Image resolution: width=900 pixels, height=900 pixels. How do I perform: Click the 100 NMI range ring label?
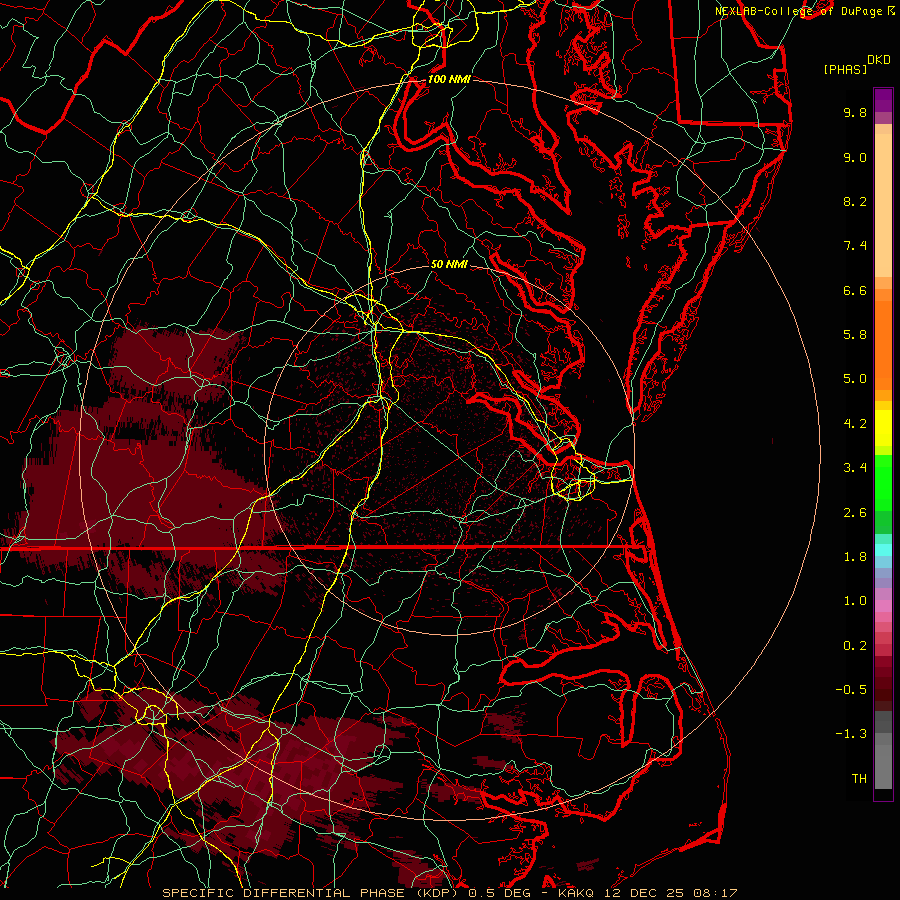pyautogui.click(x=449, y=79)
